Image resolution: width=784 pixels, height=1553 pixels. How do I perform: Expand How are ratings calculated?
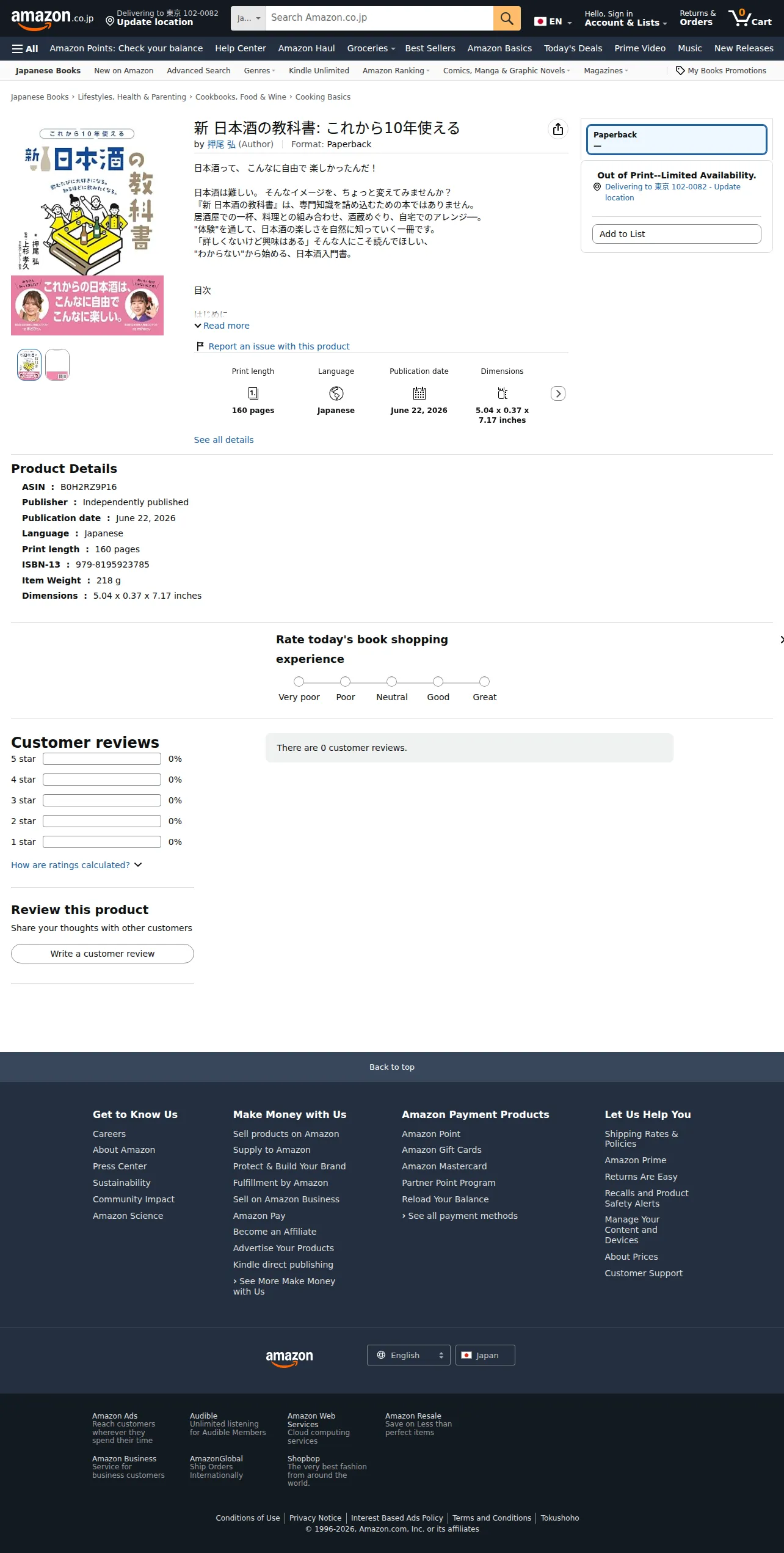[x=76, y=865]
